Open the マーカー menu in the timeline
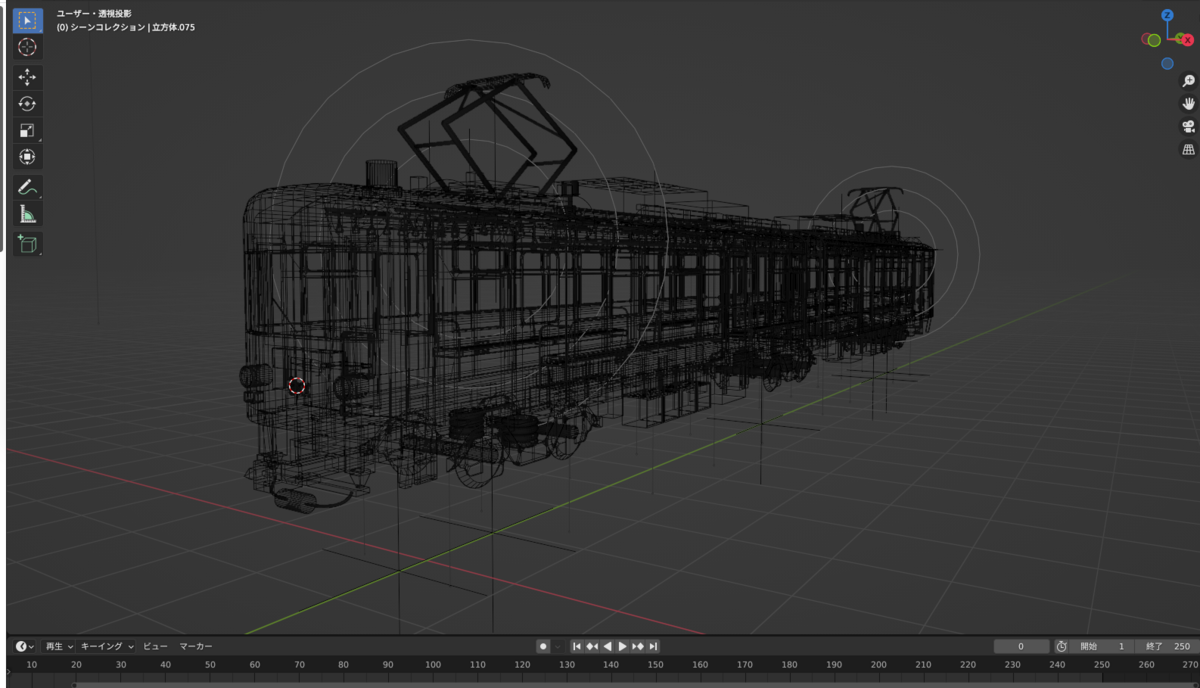This screenshot has width=1200, height=688. click(195, 646)
